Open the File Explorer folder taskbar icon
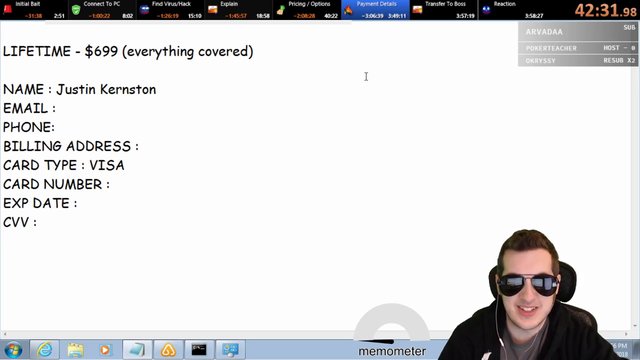The image size is (640, 360). 76,350
